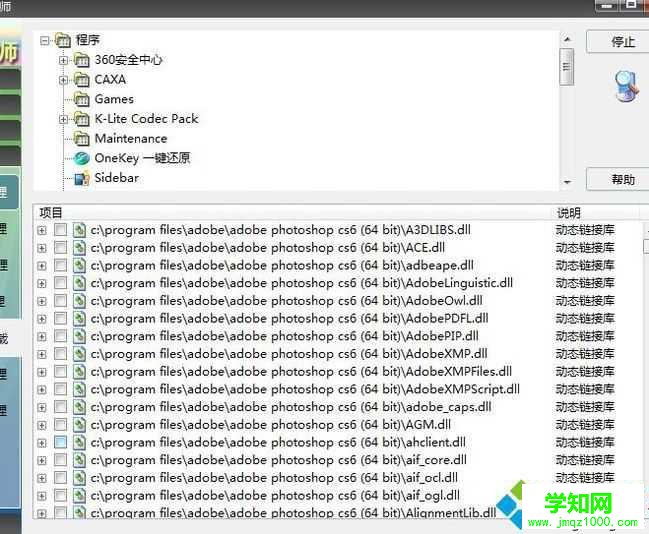Click 动态链接库 in the AGM.dll row
Screen dimensions: 649x534
(x=585, y=425)
